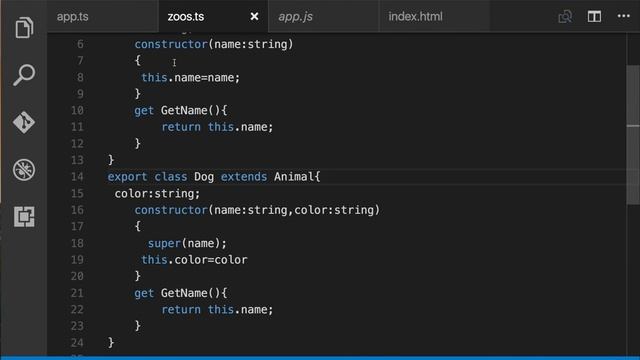Open the Debug view

tap(24, 169)
